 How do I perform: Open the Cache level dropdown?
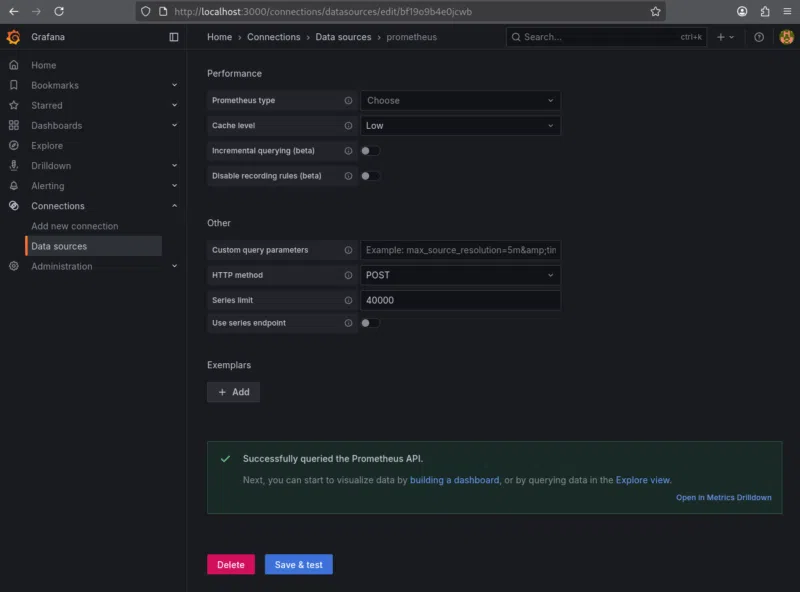tap(460, 126)
